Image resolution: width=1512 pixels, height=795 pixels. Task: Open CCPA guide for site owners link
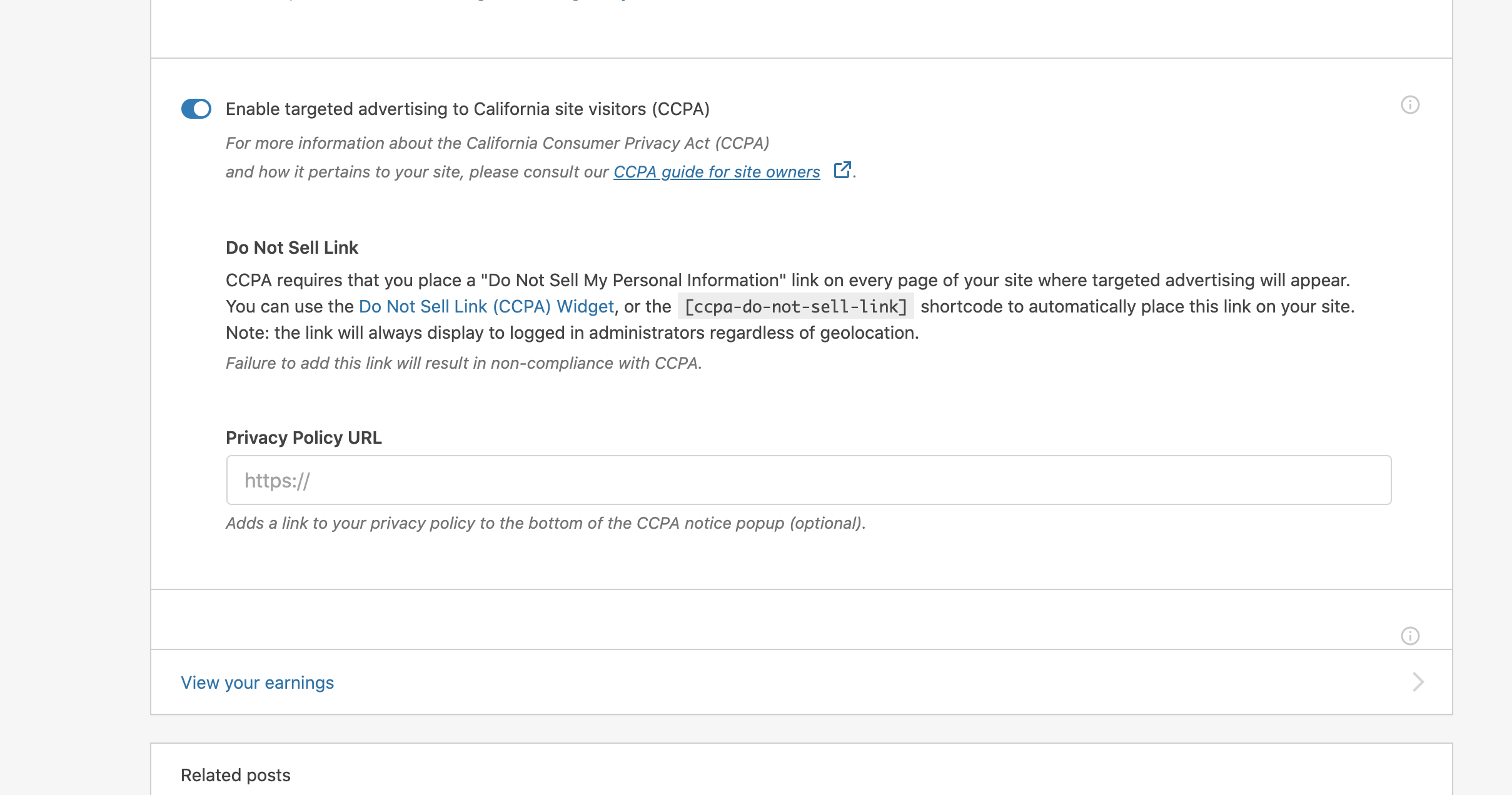tap(716, 172)
